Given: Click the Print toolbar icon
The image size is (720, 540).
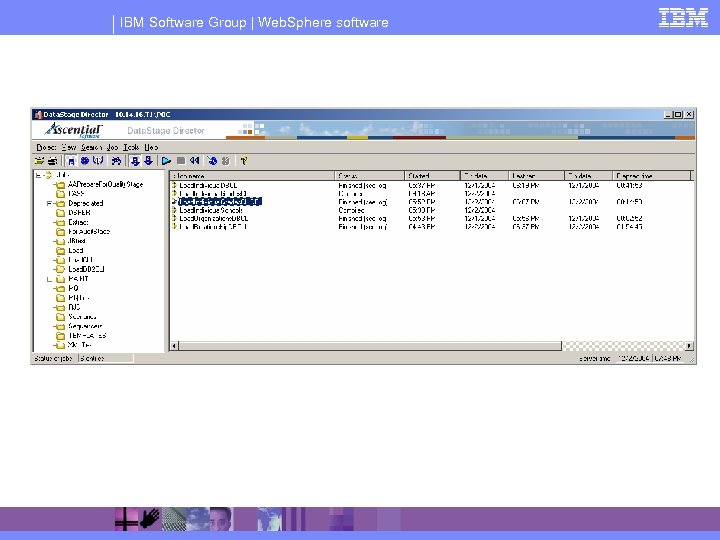Looking at the screenshot, I should click(x=53, y=161).
